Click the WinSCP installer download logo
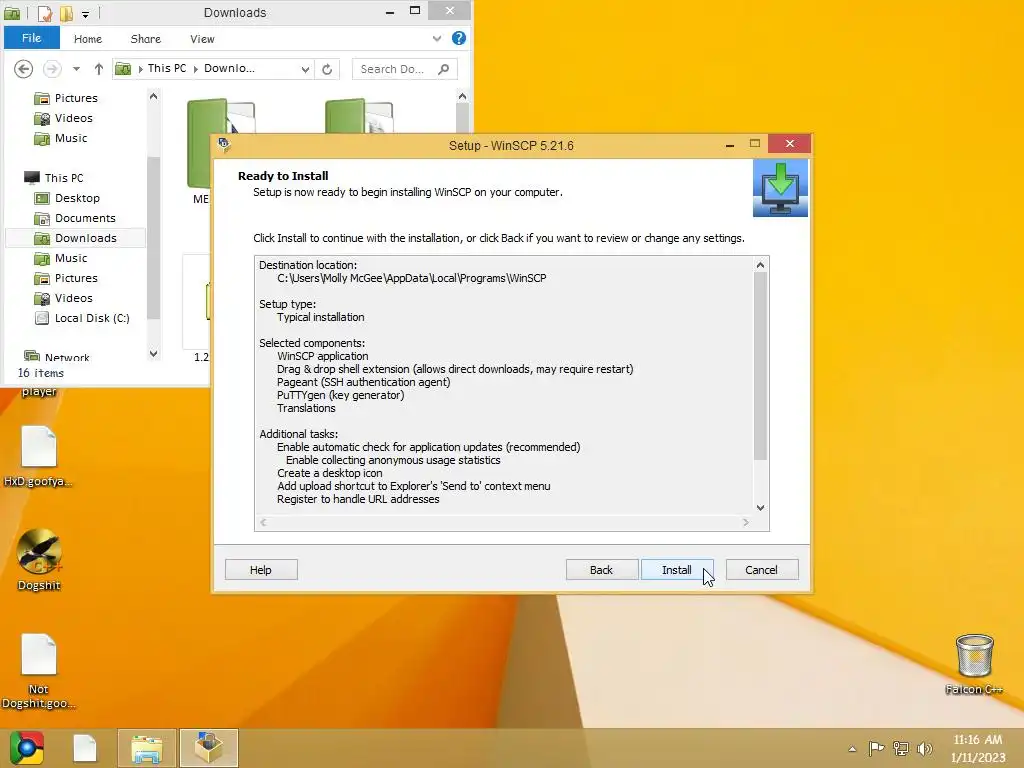Image resolution: width=1024 pixels, height=768 pixels. click(780, 188)
